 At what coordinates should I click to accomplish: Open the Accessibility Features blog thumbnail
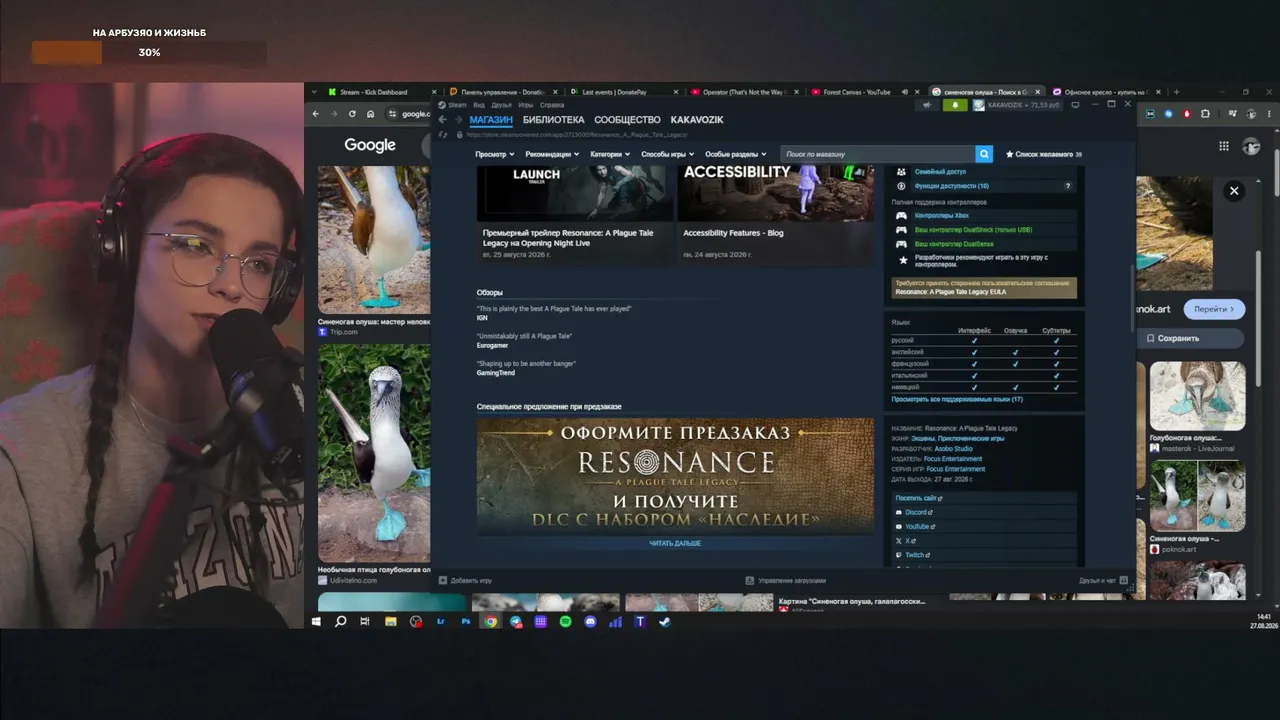[x=775, y=193]
